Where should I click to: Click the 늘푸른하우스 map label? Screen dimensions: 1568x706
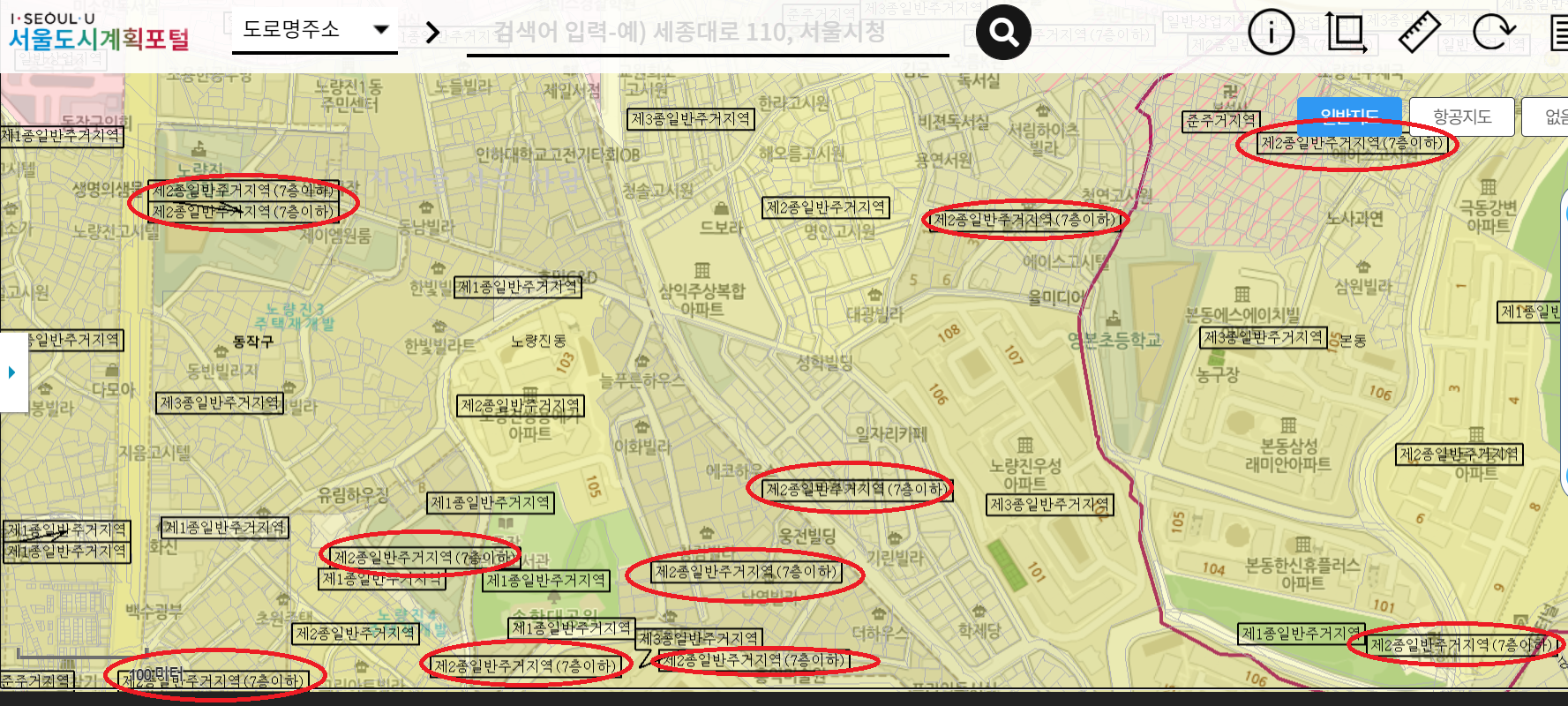[x=641, y=380]
